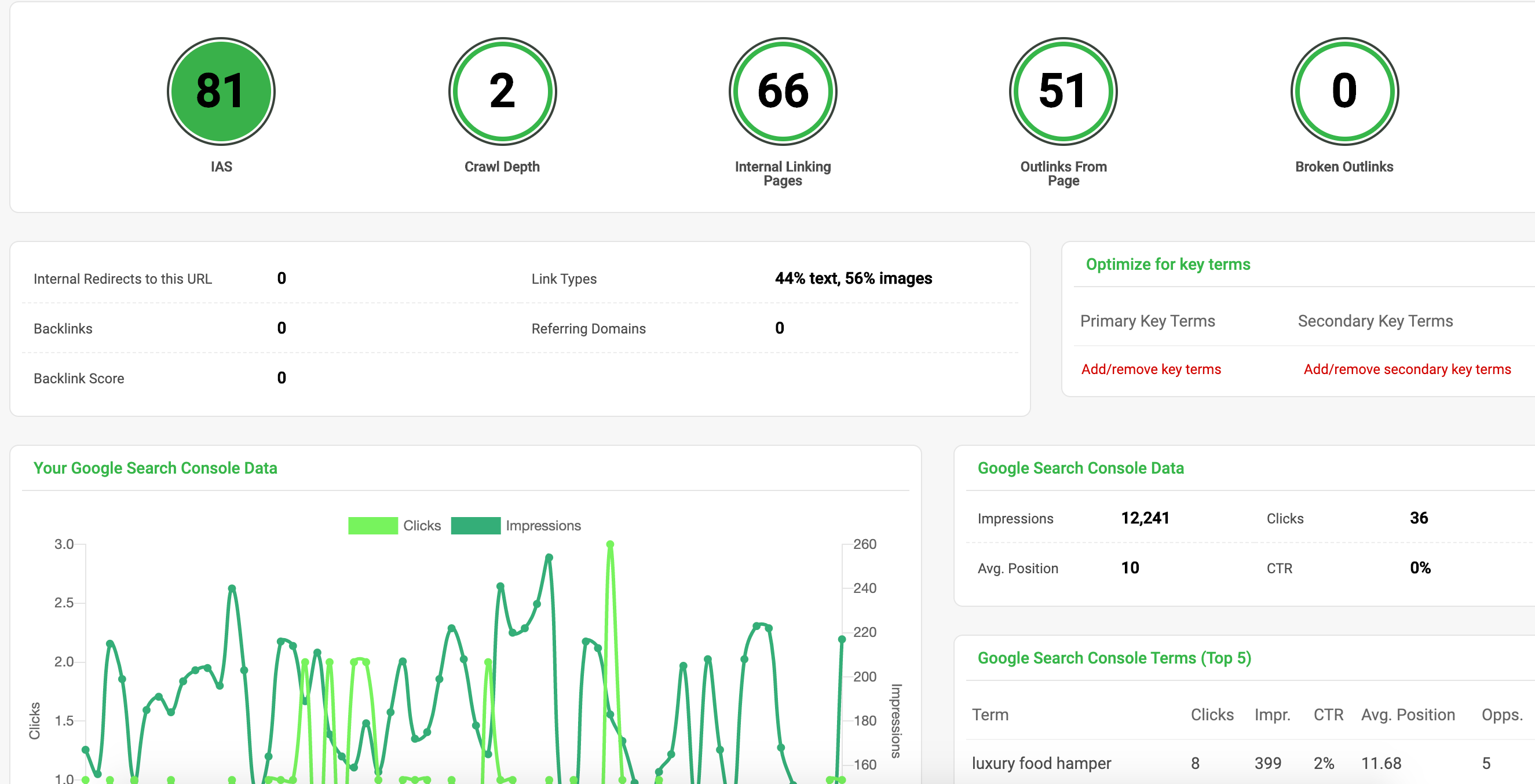1535x784 pixels.
Task: Click the CTR column header in terms table
Action: click(1328, 715)
